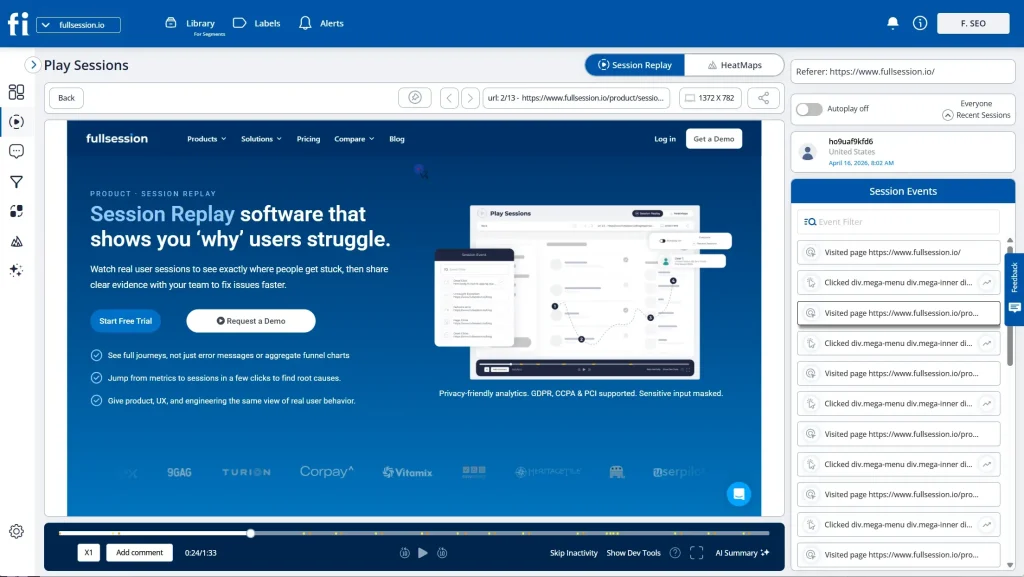Open the fullsession.io site dropdown
The width and height of the screenshot is (1024, 577).
tap(78, 24)
